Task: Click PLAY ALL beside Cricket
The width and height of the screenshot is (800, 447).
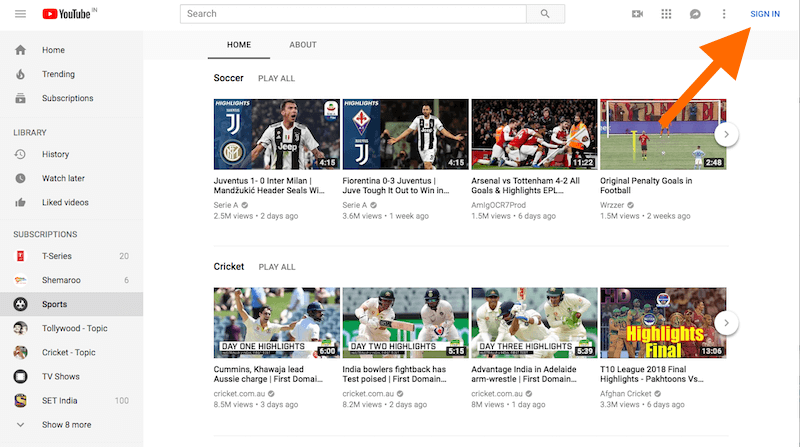Action: tap(277, 267)
